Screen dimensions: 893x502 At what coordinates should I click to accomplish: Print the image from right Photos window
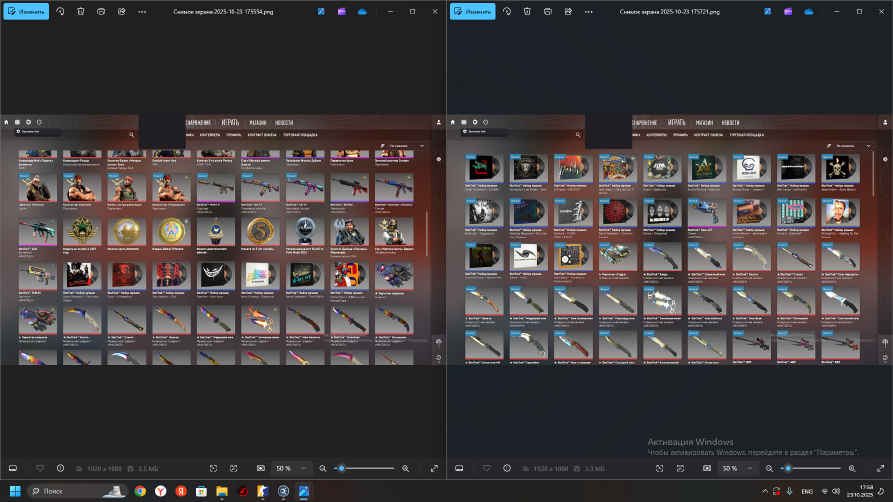(x=548, y=11)
